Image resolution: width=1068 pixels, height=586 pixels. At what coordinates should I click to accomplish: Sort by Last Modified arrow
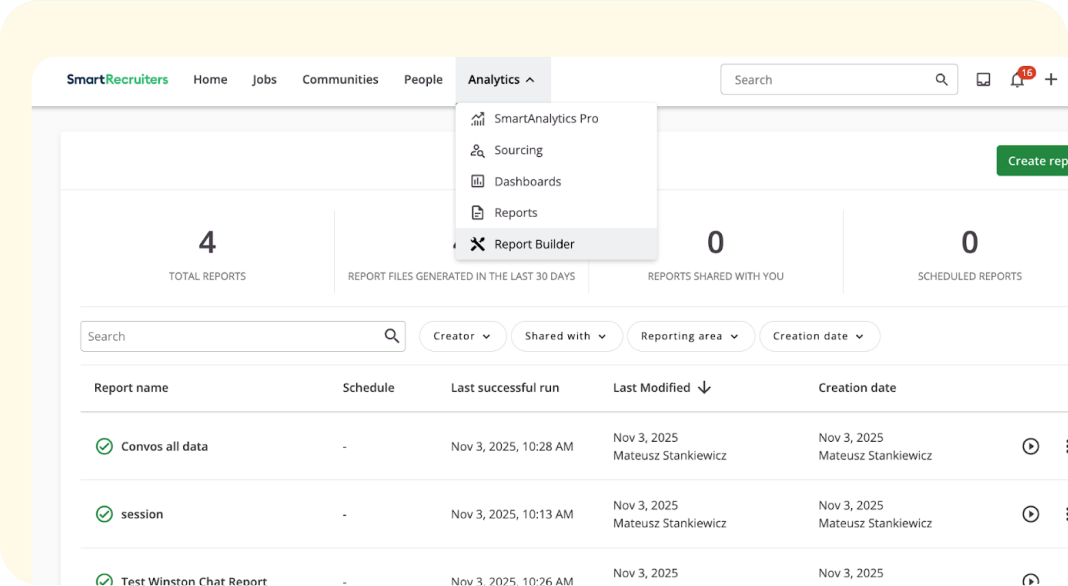click(704, 388)
